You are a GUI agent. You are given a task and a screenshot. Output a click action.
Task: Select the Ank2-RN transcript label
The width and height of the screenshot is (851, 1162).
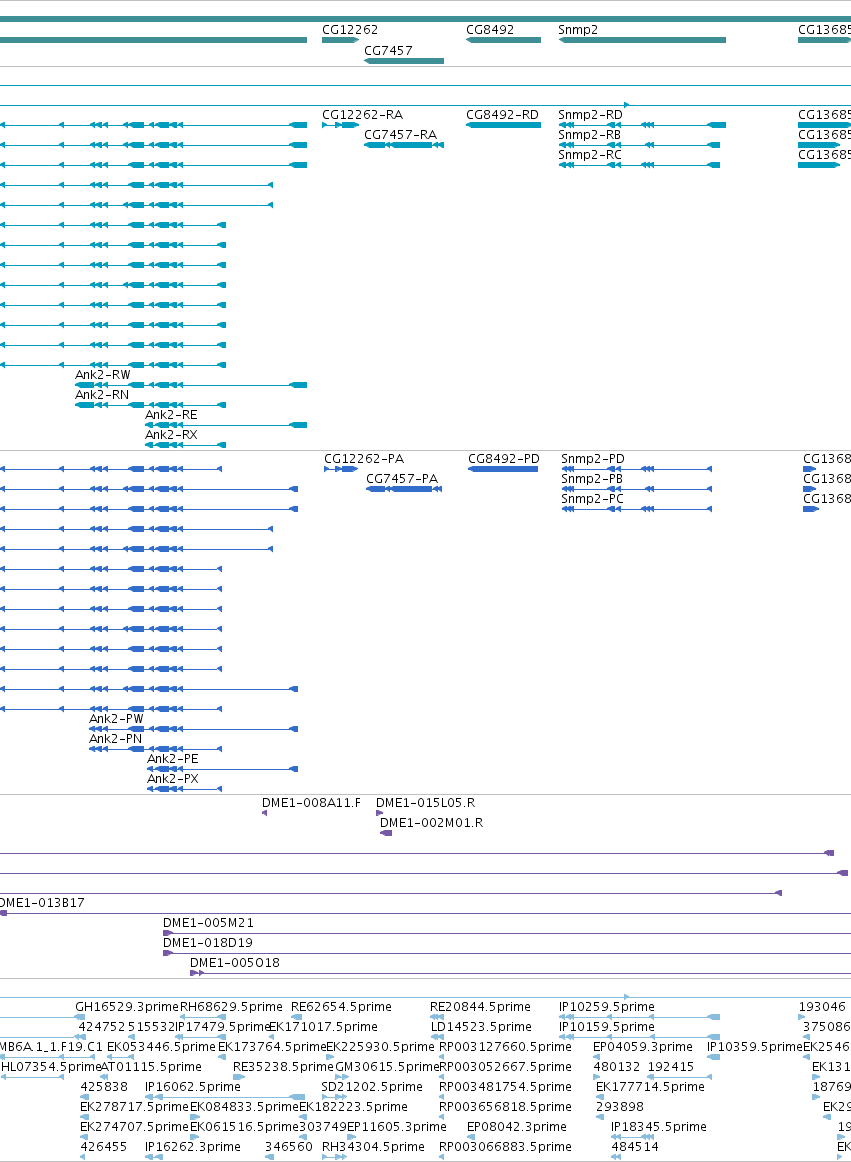(x=102, y=395)
